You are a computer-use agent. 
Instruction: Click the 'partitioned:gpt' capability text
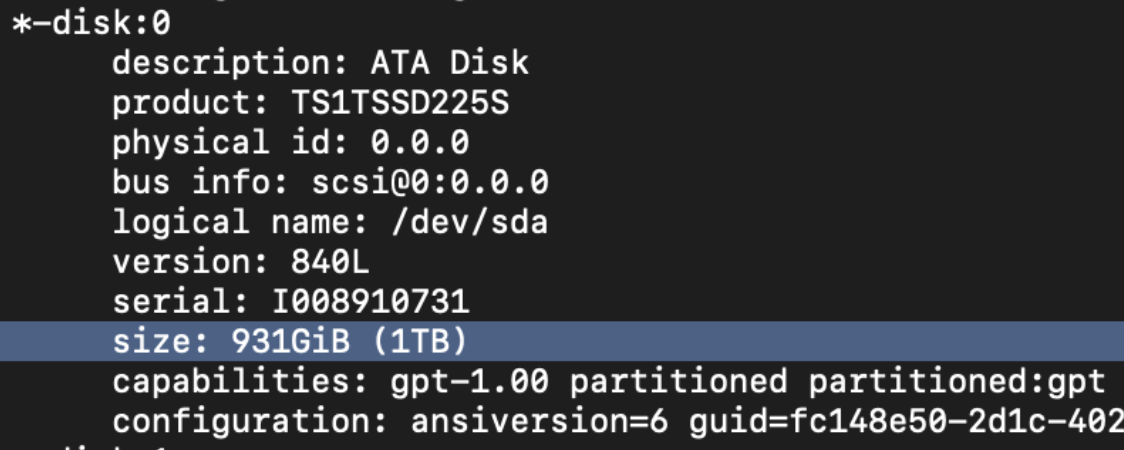[957, 381]
